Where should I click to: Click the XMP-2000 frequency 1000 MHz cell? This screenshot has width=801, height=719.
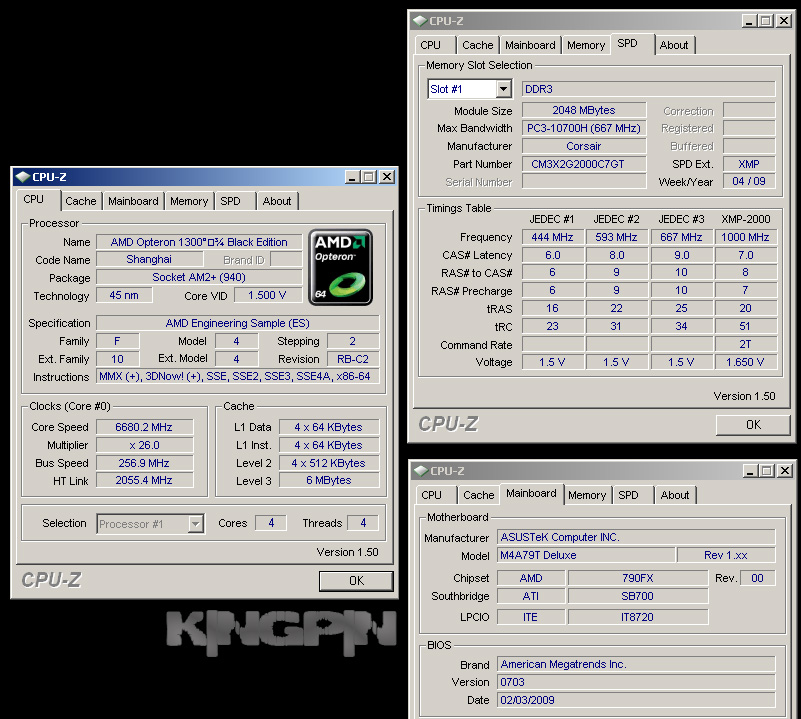745,237
